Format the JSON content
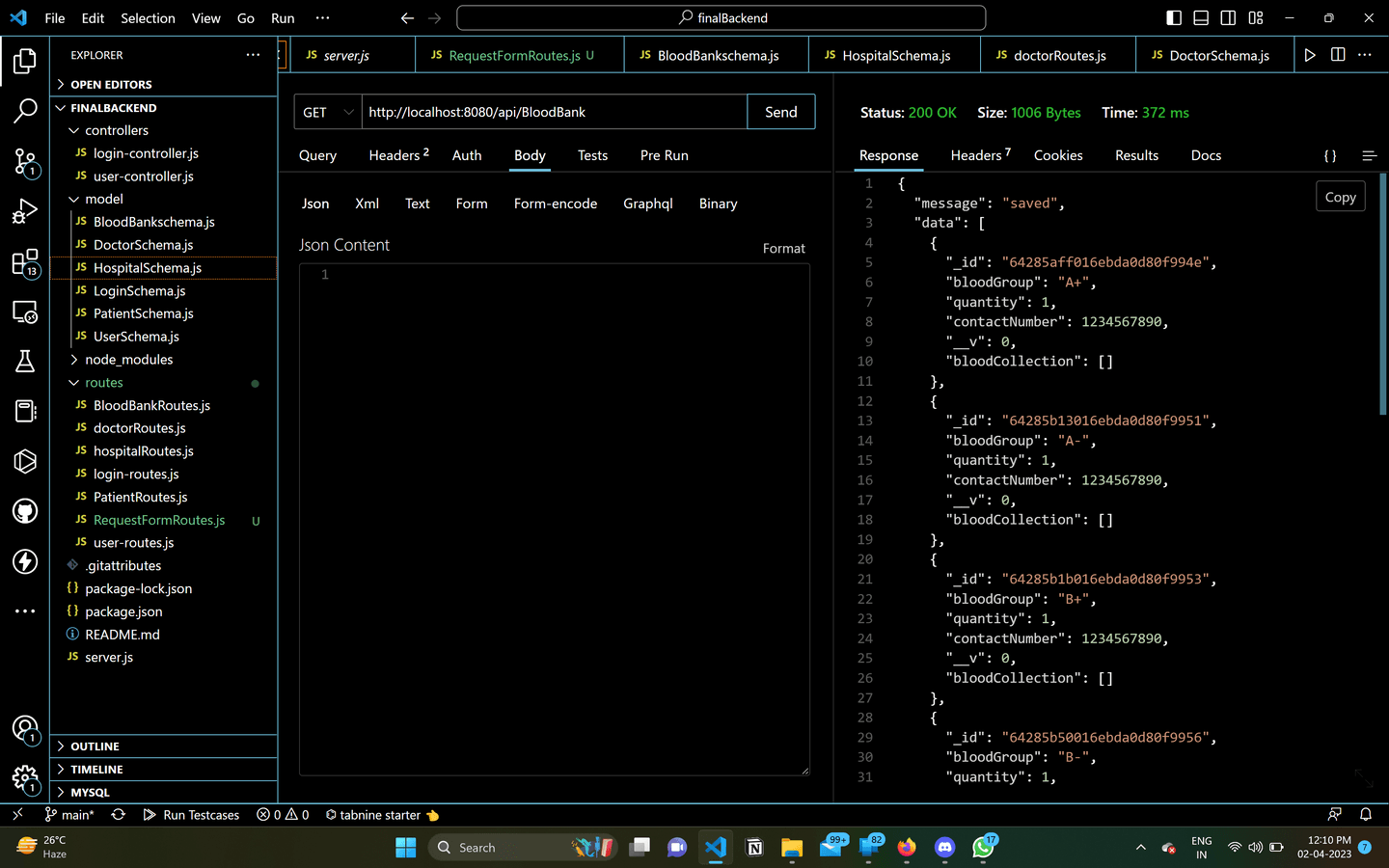 coord(783,249)
